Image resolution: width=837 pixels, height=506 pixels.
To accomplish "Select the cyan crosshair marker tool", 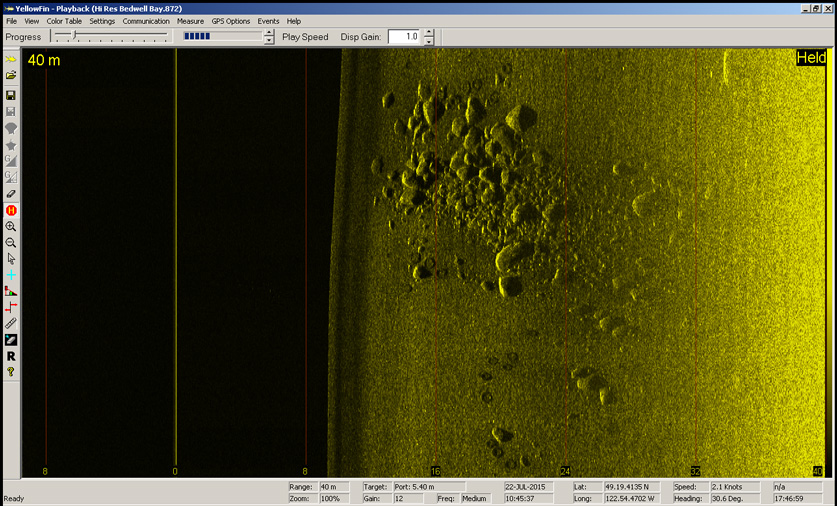I will coord(11,275).
